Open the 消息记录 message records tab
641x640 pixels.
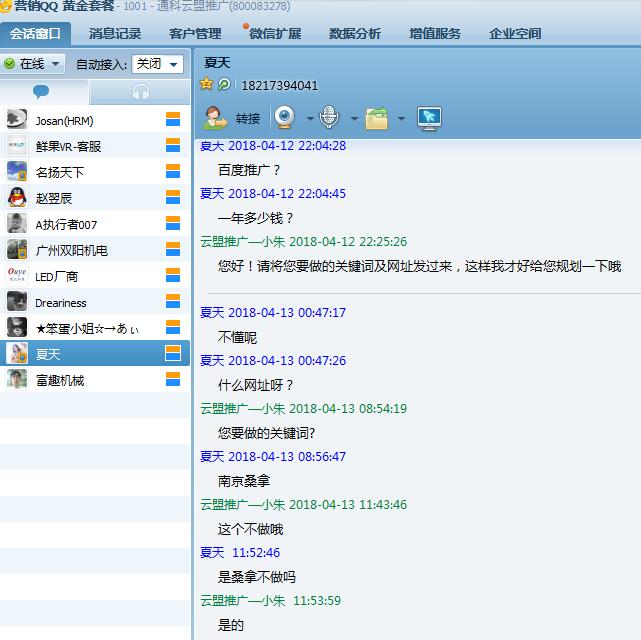pos(115,33)
